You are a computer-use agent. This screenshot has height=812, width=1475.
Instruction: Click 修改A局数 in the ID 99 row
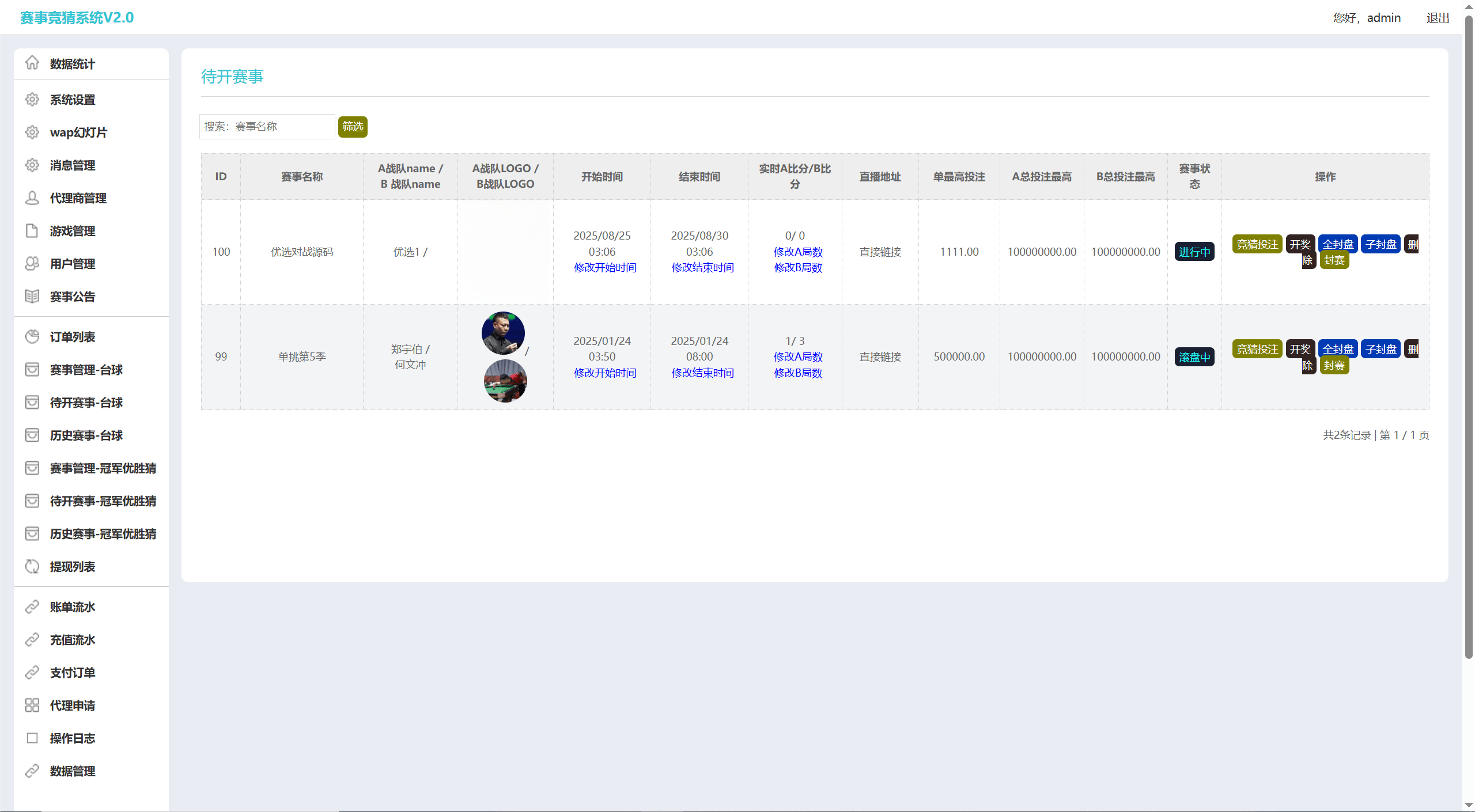click(797, 357)
